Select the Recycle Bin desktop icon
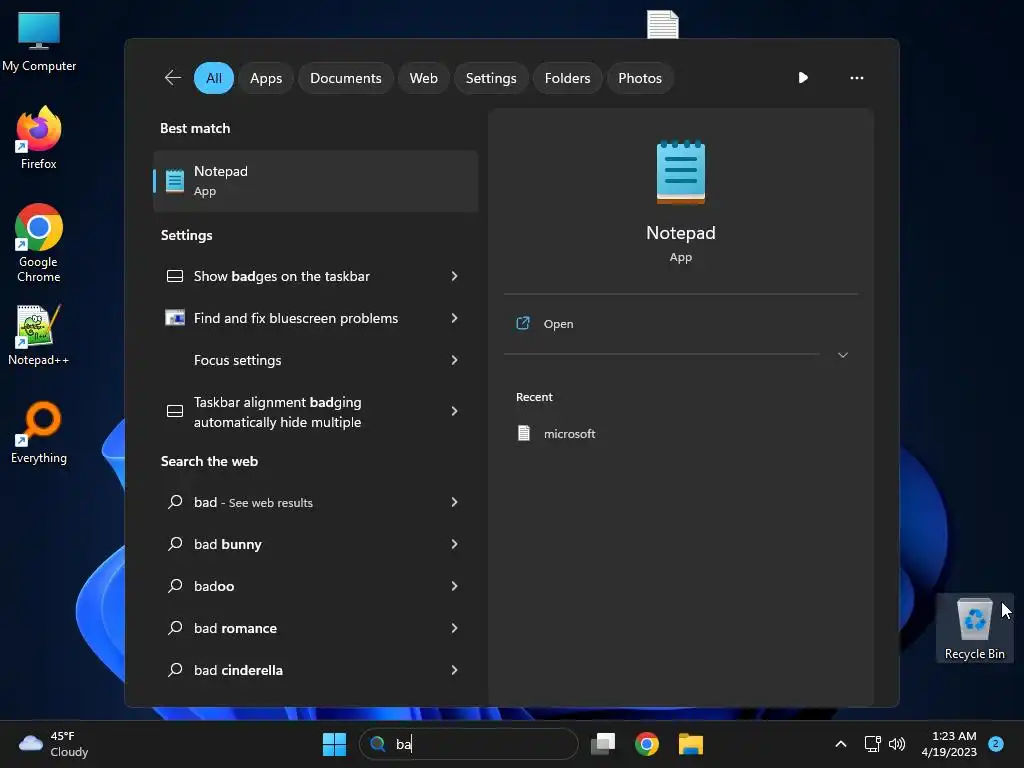Screen dimensions: 1024x768 [974, 628]
